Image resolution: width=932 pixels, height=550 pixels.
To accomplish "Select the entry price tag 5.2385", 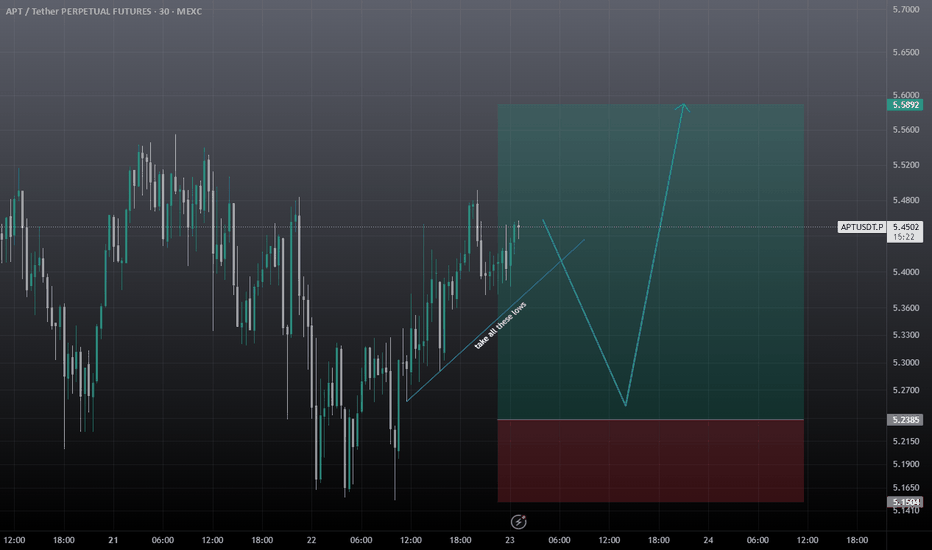I will pyautogui.click(x=905, y=420).
